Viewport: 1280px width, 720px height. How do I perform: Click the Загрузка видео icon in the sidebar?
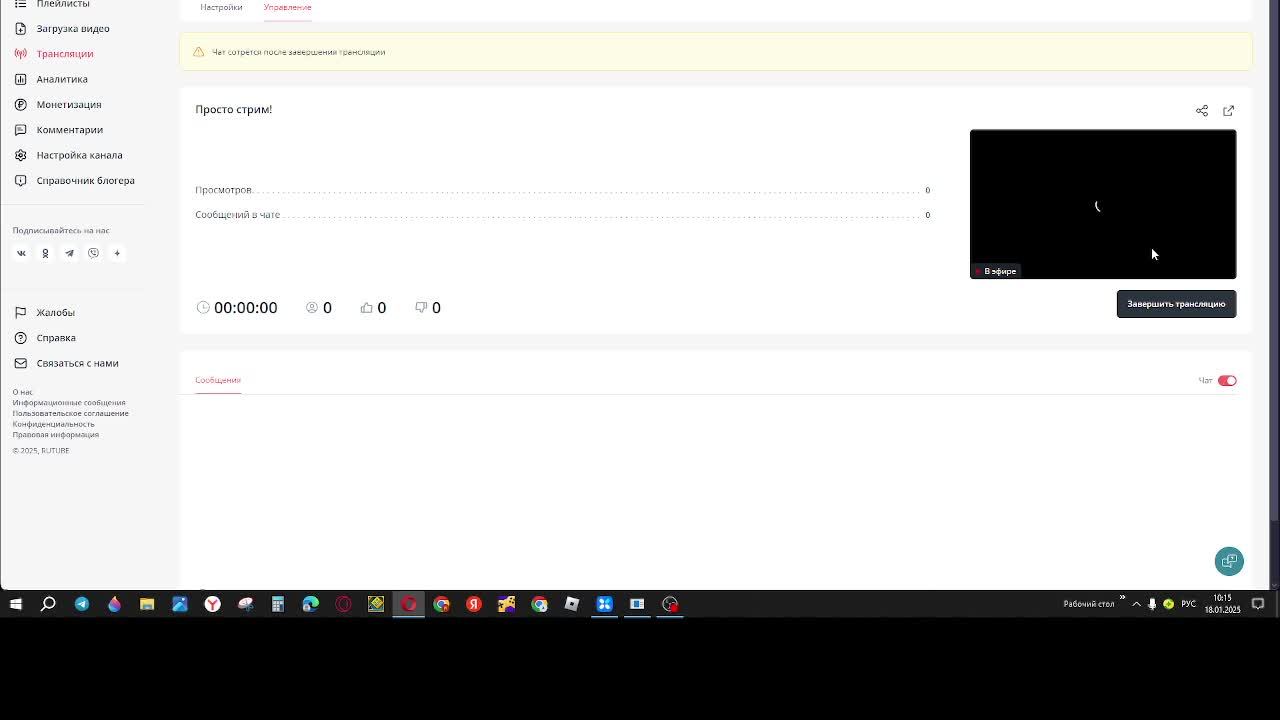(20, 28)
